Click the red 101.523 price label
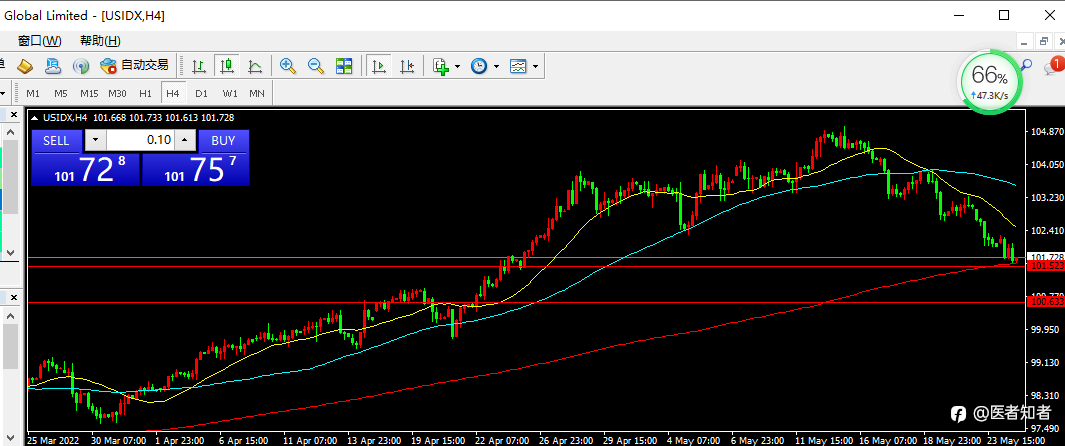 pyautogui.click(x=1047, y=266)
